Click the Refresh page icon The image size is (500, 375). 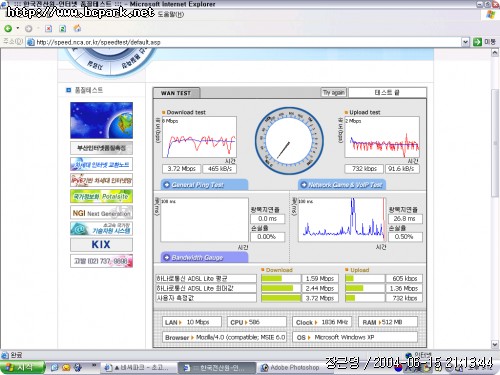tap(63, 29)
